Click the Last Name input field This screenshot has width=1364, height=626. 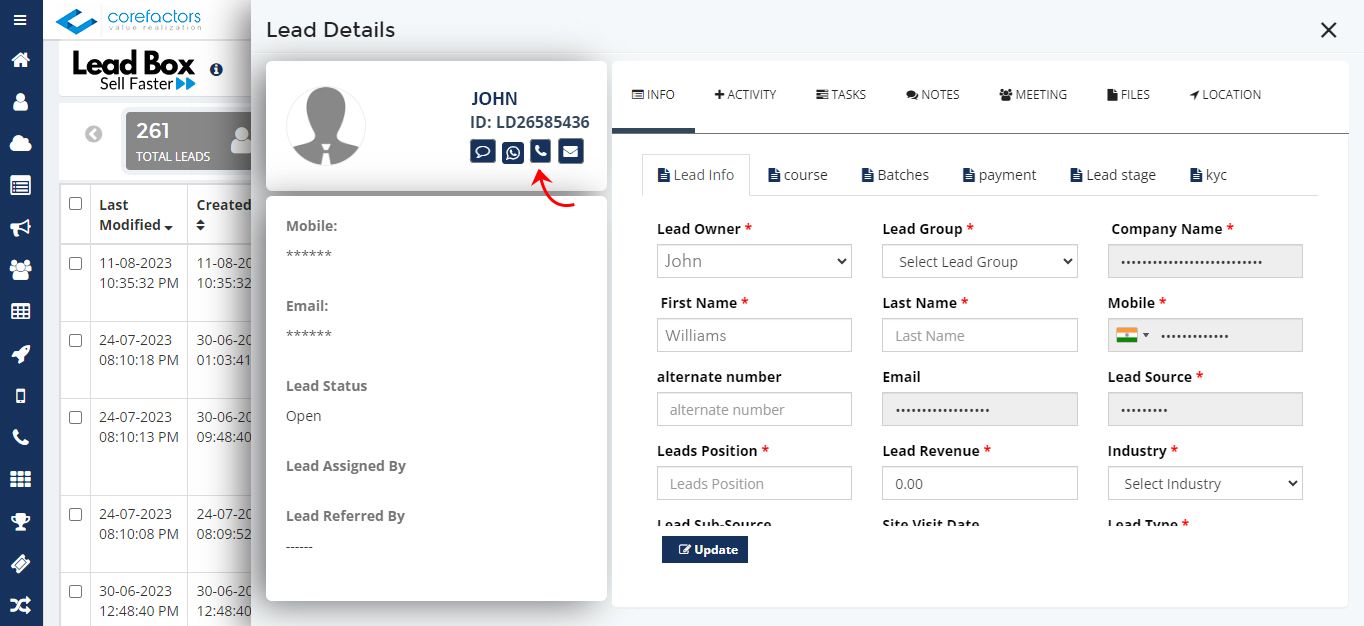pos(980,335)
